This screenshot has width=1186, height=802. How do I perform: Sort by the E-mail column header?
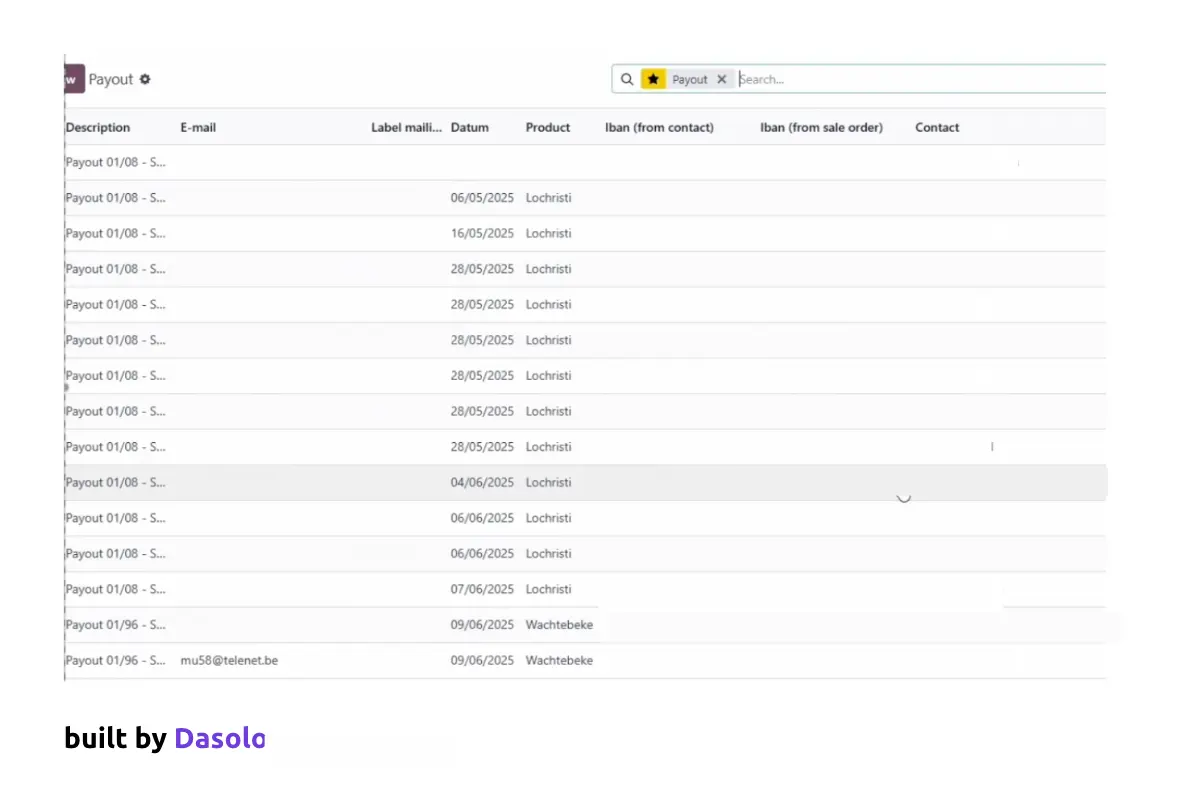click(x=198, y=127)
